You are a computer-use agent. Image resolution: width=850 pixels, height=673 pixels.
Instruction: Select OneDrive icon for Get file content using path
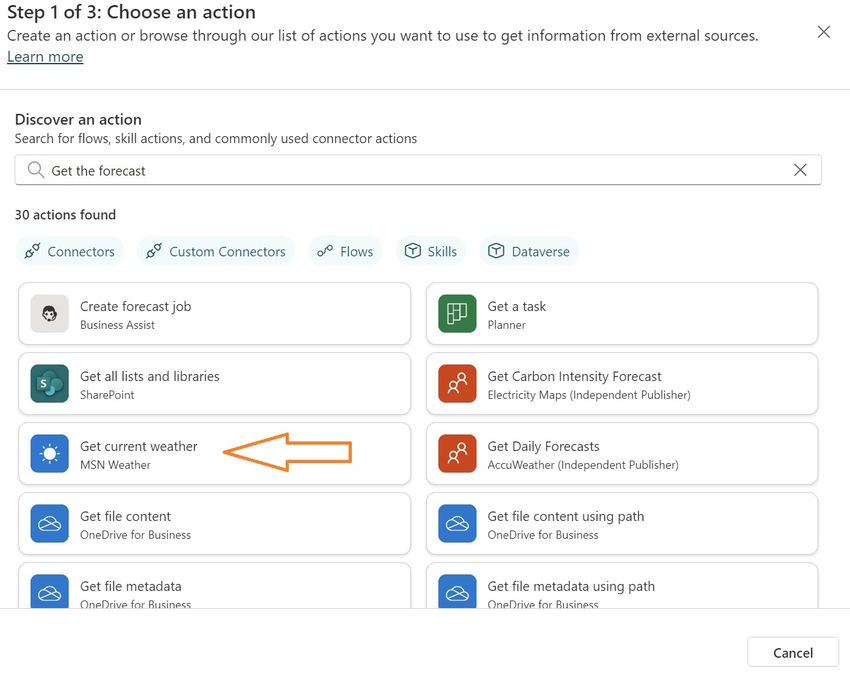(x=457, y=524)
